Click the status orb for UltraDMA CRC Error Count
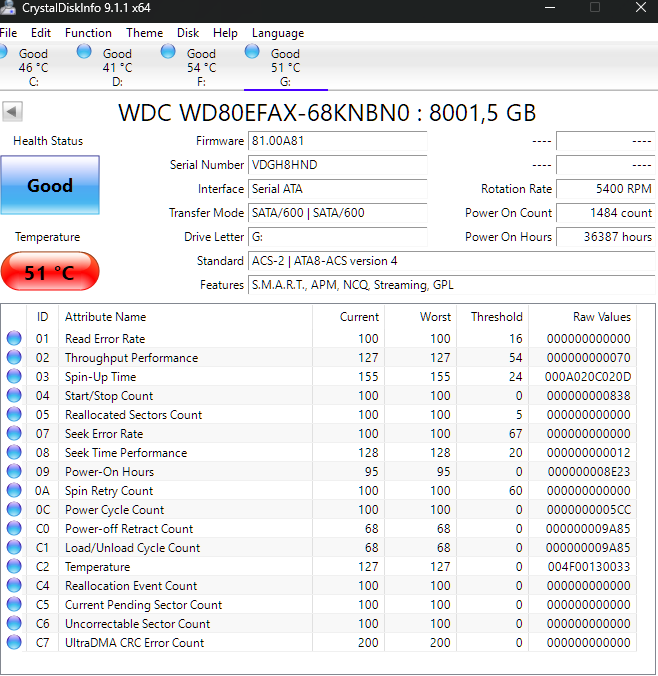658x676 pixels. tap(14, 642)
